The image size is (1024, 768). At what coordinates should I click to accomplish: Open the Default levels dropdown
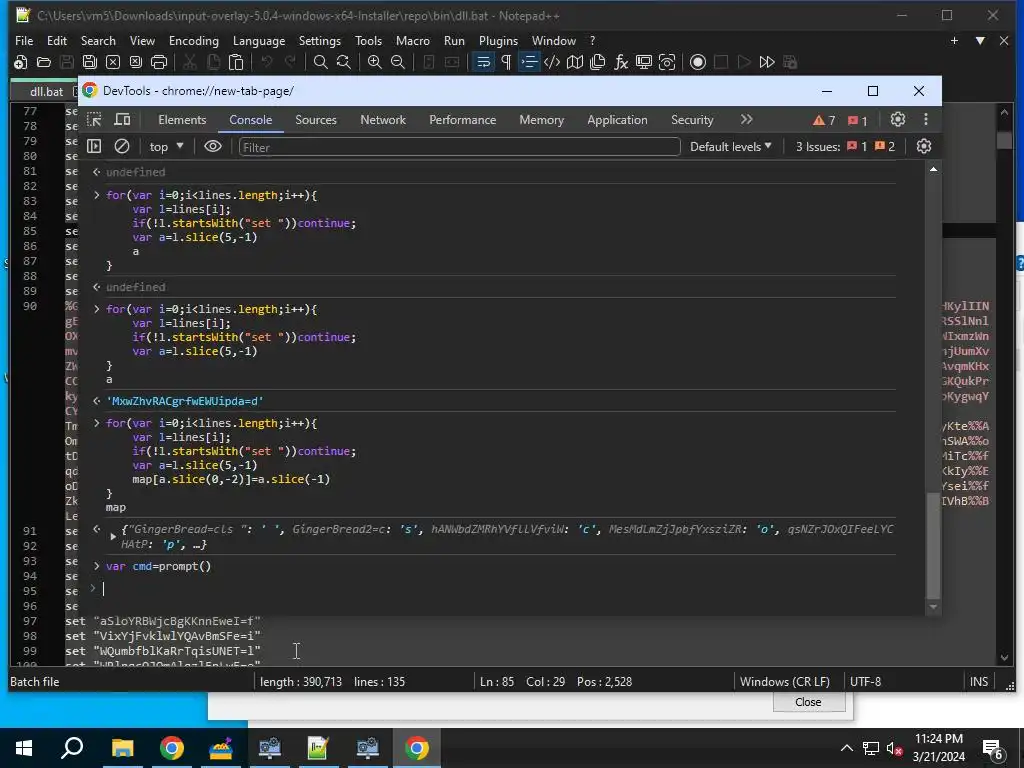pyautogui.click(x=731, y=147)
